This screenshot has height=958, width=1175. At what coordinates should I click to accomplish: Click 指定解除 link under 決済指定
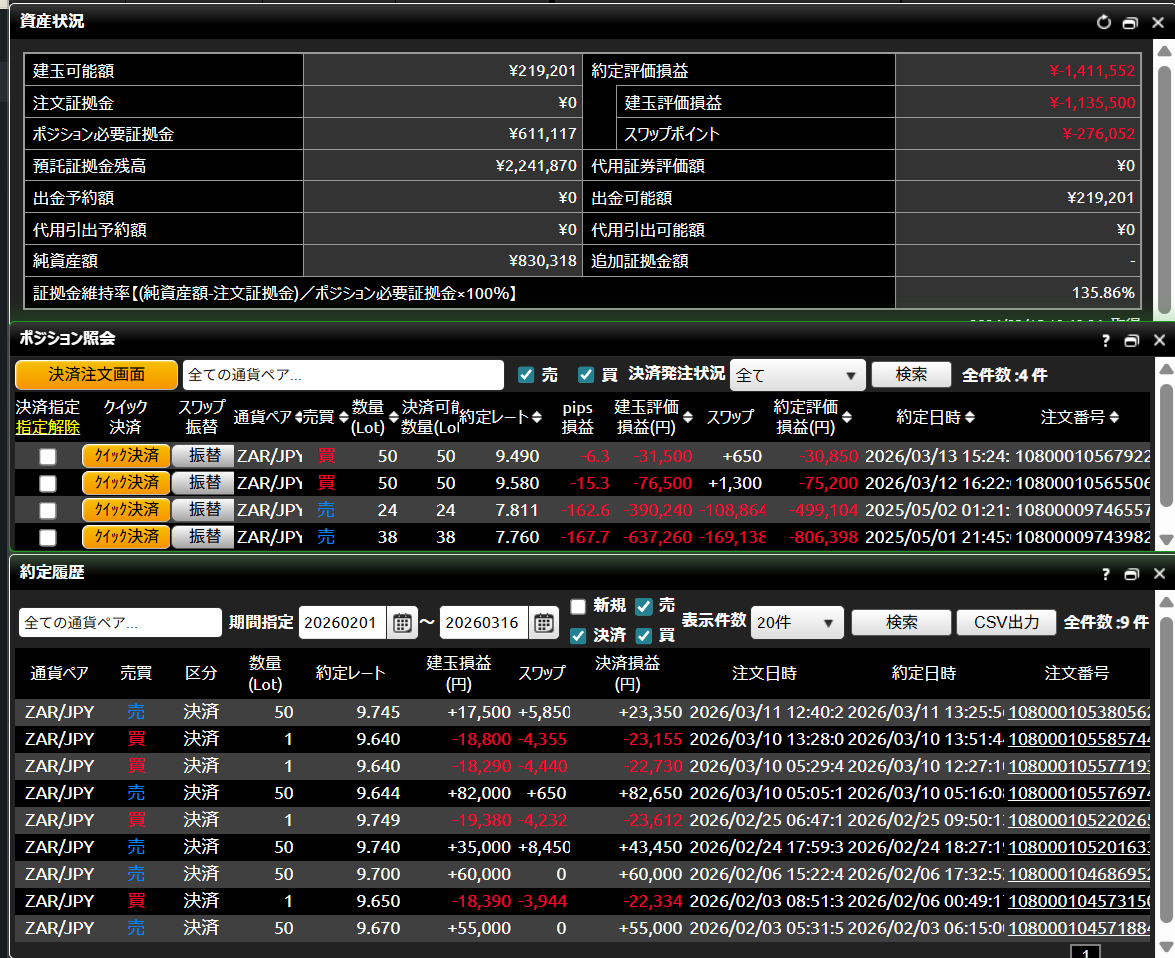click(x=47, y=428)
